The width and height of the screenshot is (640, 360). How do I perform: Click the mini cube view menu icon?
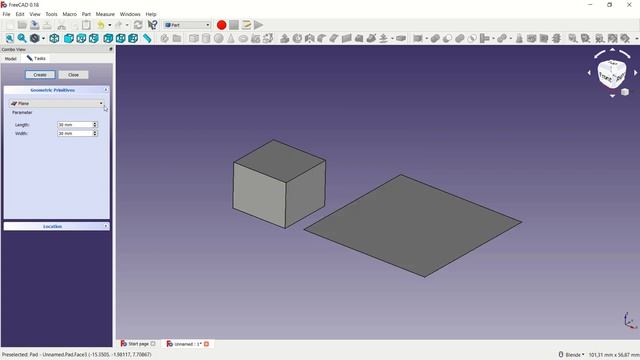click(624, 92)
